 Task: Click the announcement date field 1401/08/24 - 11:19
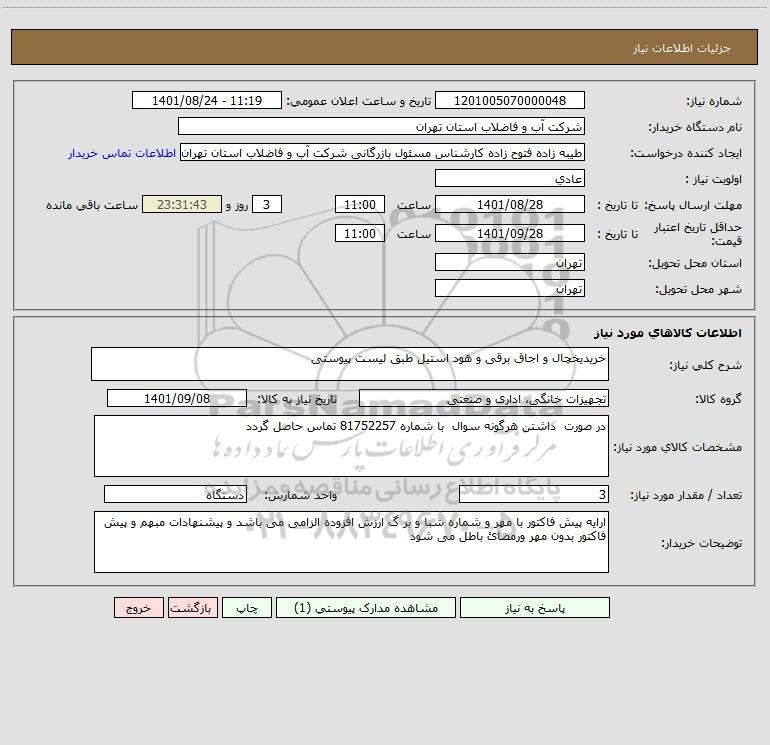pyautogui.click(x=207, y=100)
